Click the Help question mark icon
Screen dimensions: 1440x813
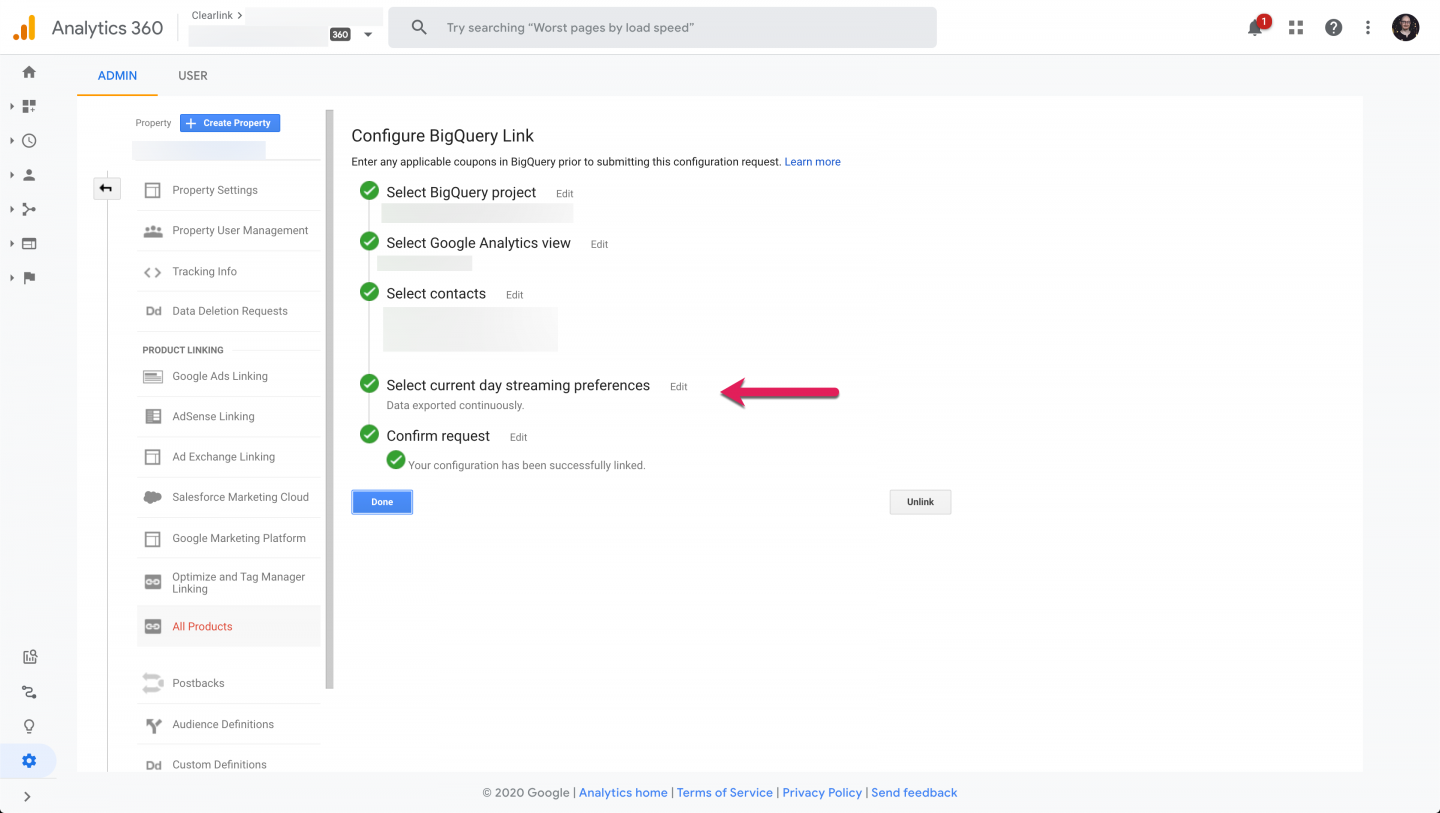(x=1333, y=28)
